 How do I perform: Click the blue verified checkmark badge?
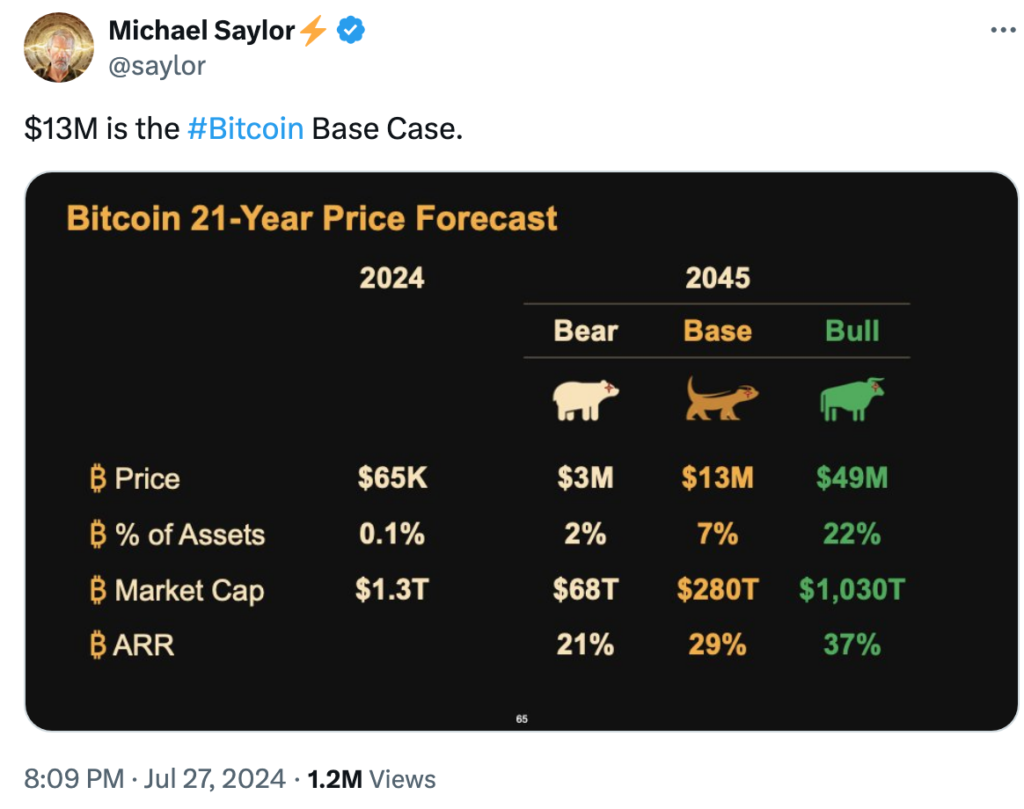(x=349, y=31)
